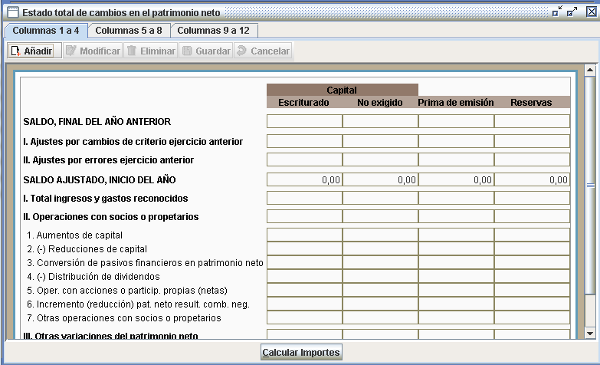Image resolution: width=600 pixels, height=365 pixels.
Task: Click Escriturado field for Reducciones de capital
Action: [x=305, y=249]
